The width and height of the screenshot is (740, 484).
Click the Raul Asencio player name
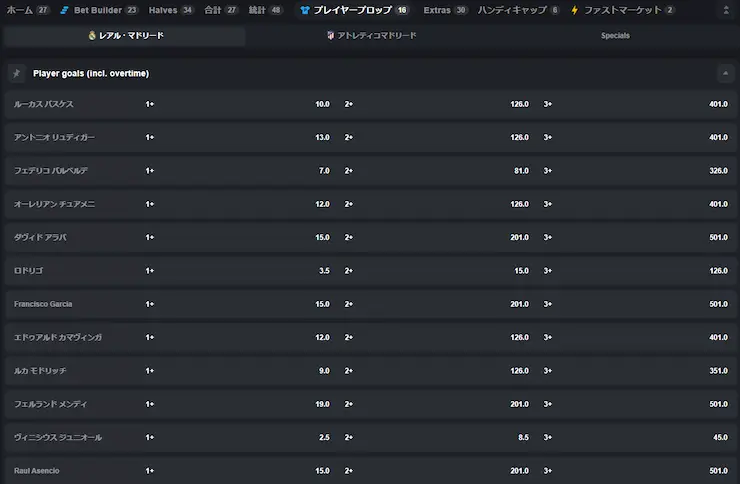36,471
